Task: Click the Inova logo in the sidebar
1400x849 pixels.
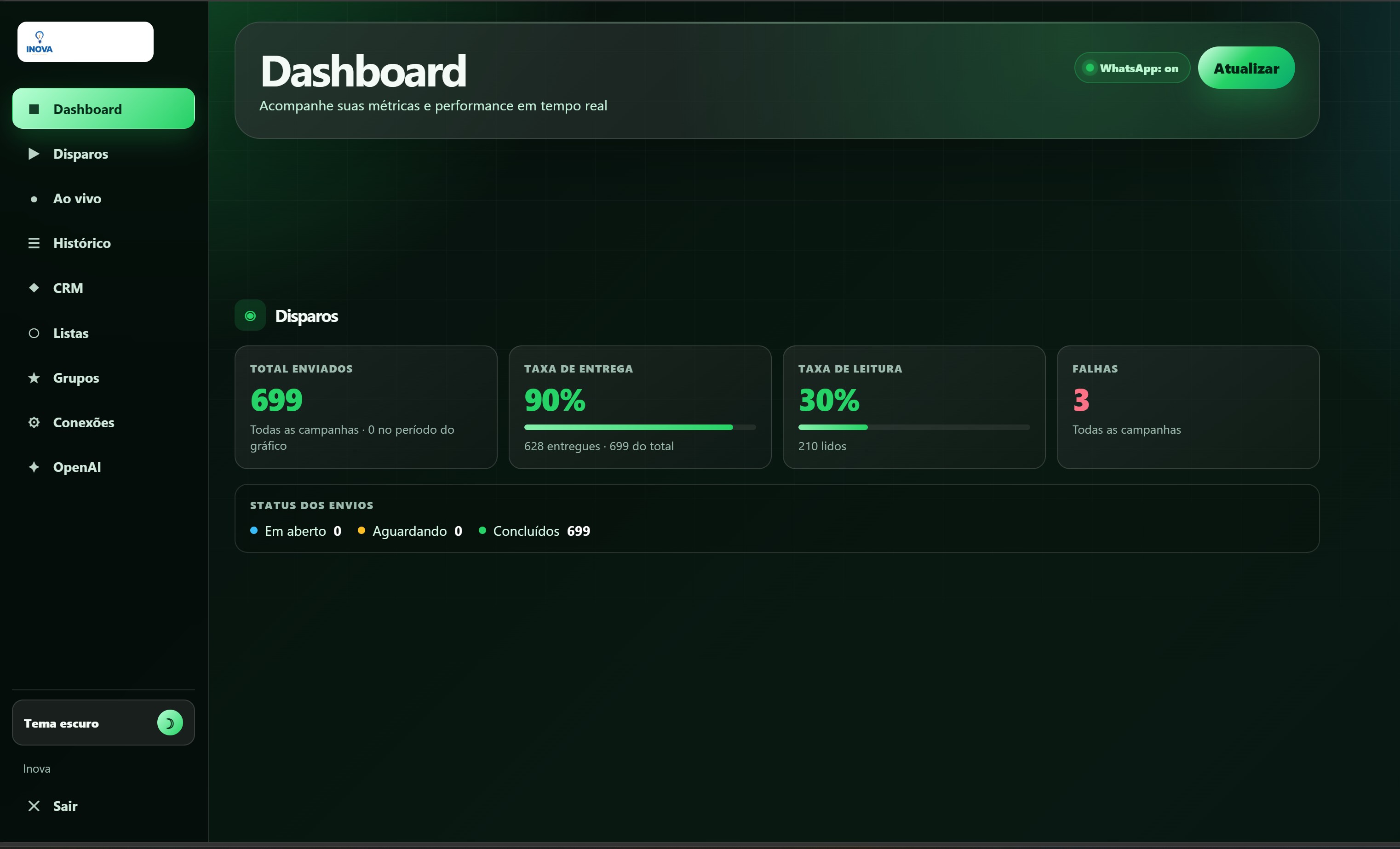Action: coord(39,42)
